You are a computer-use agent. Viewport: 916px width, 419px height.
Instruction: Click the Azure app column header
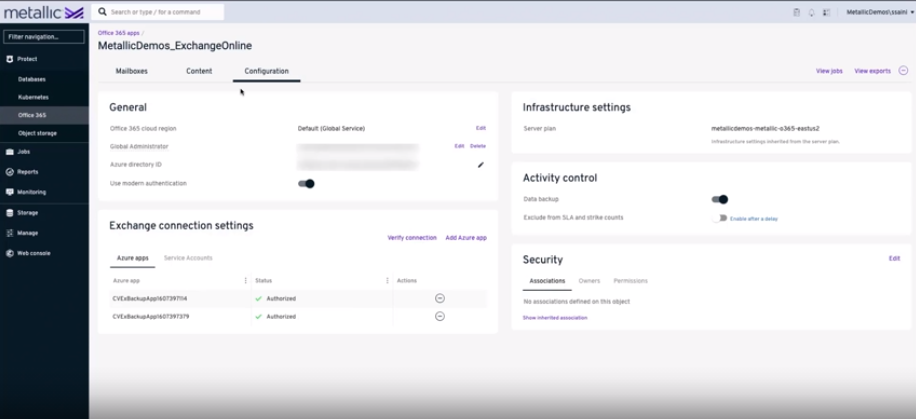126,281
